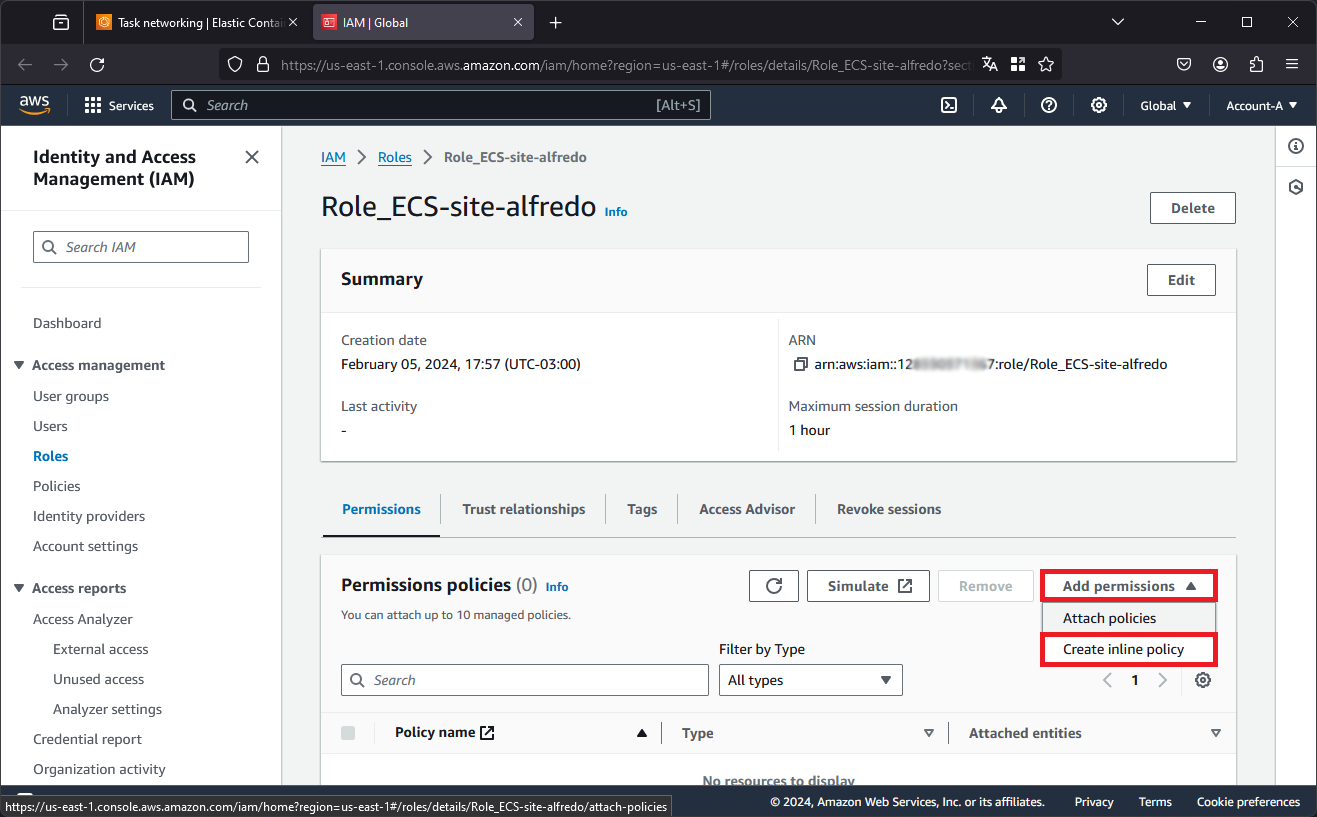Click the translate page icon in address bar
This screenshot has height=817, width=1317.
point(990,64)
